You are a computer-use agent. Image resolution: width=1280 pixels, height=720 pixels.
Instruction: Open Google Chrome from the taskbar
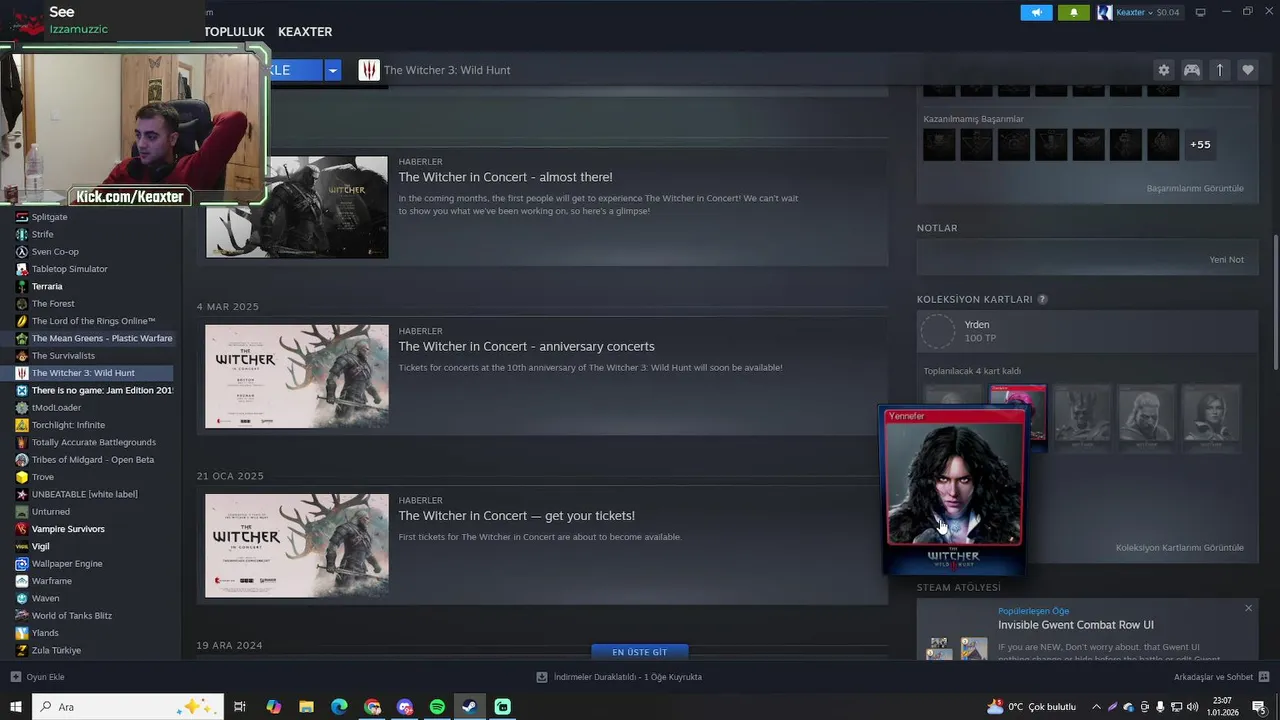pos(372,707)
